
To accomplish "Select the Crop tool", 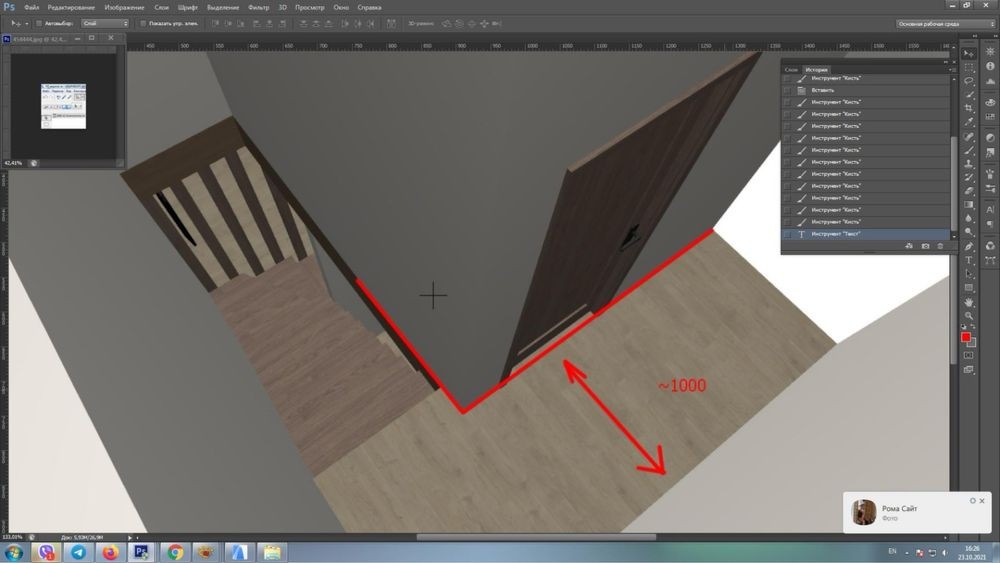I will (969, 108).
